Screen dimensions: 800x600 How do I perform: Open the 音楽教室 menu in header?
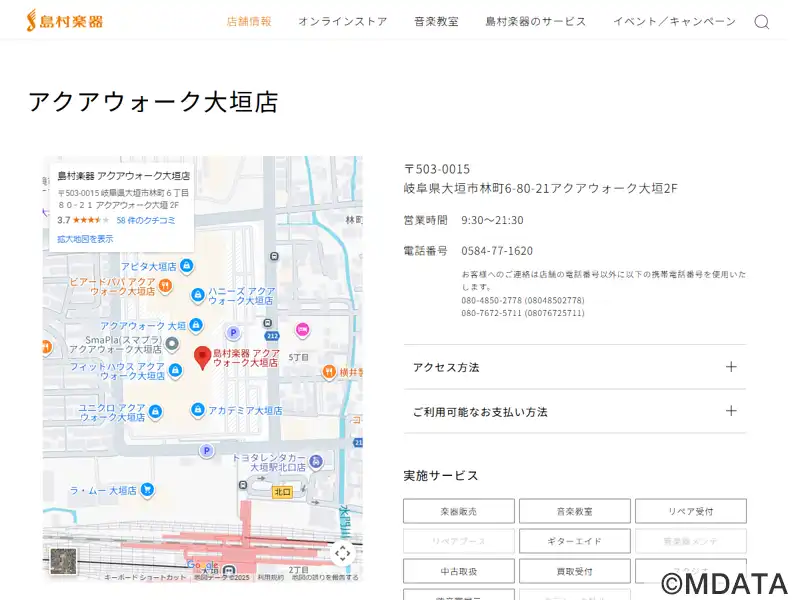click(436, 21)
